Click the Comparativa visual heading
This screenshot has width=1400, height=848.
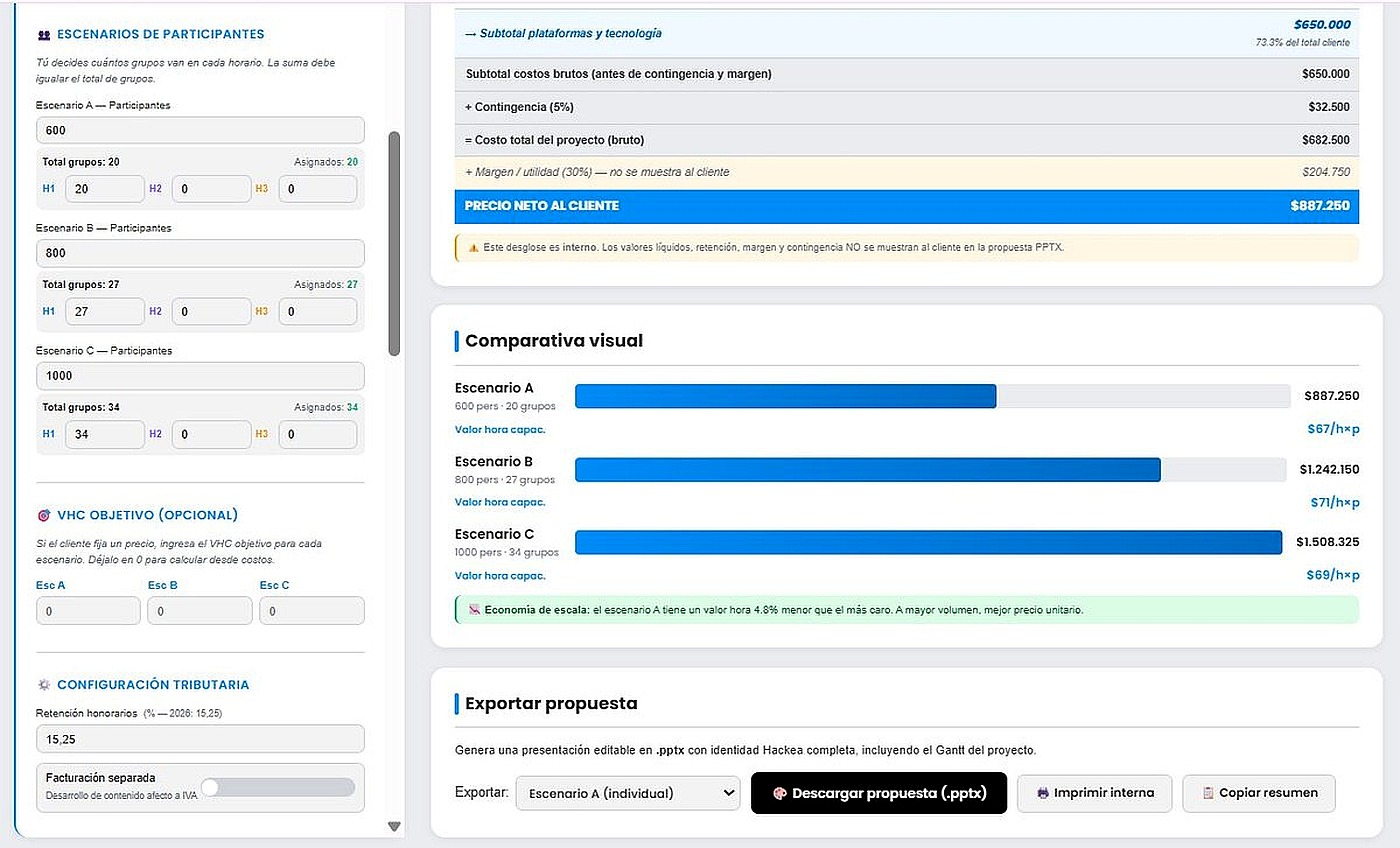(x=554, y=341)
